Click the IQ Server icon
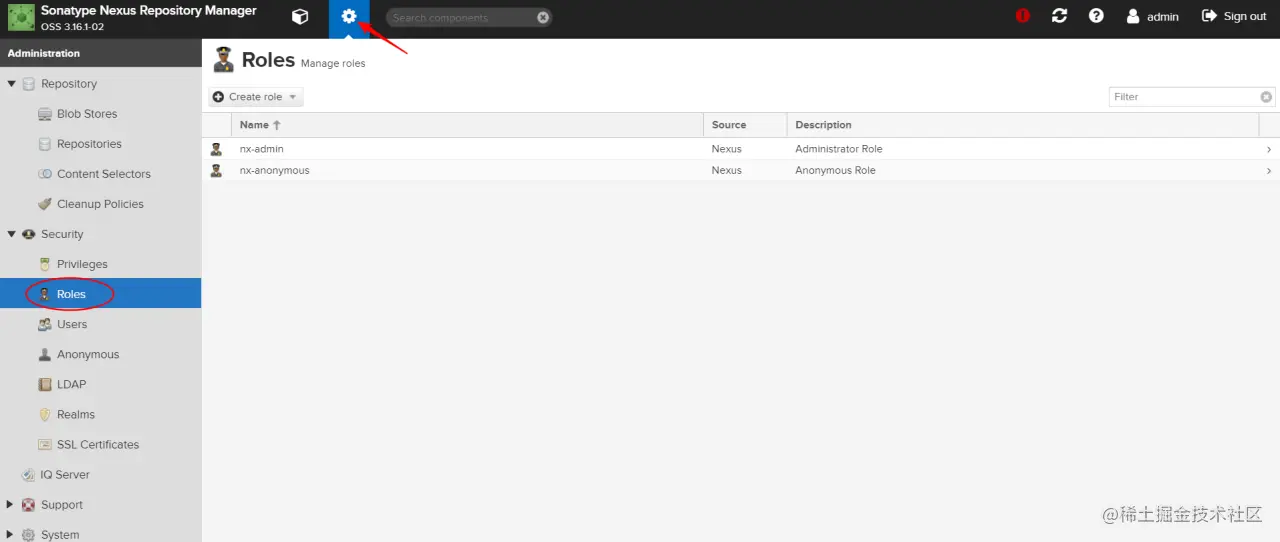 (29, 475)
